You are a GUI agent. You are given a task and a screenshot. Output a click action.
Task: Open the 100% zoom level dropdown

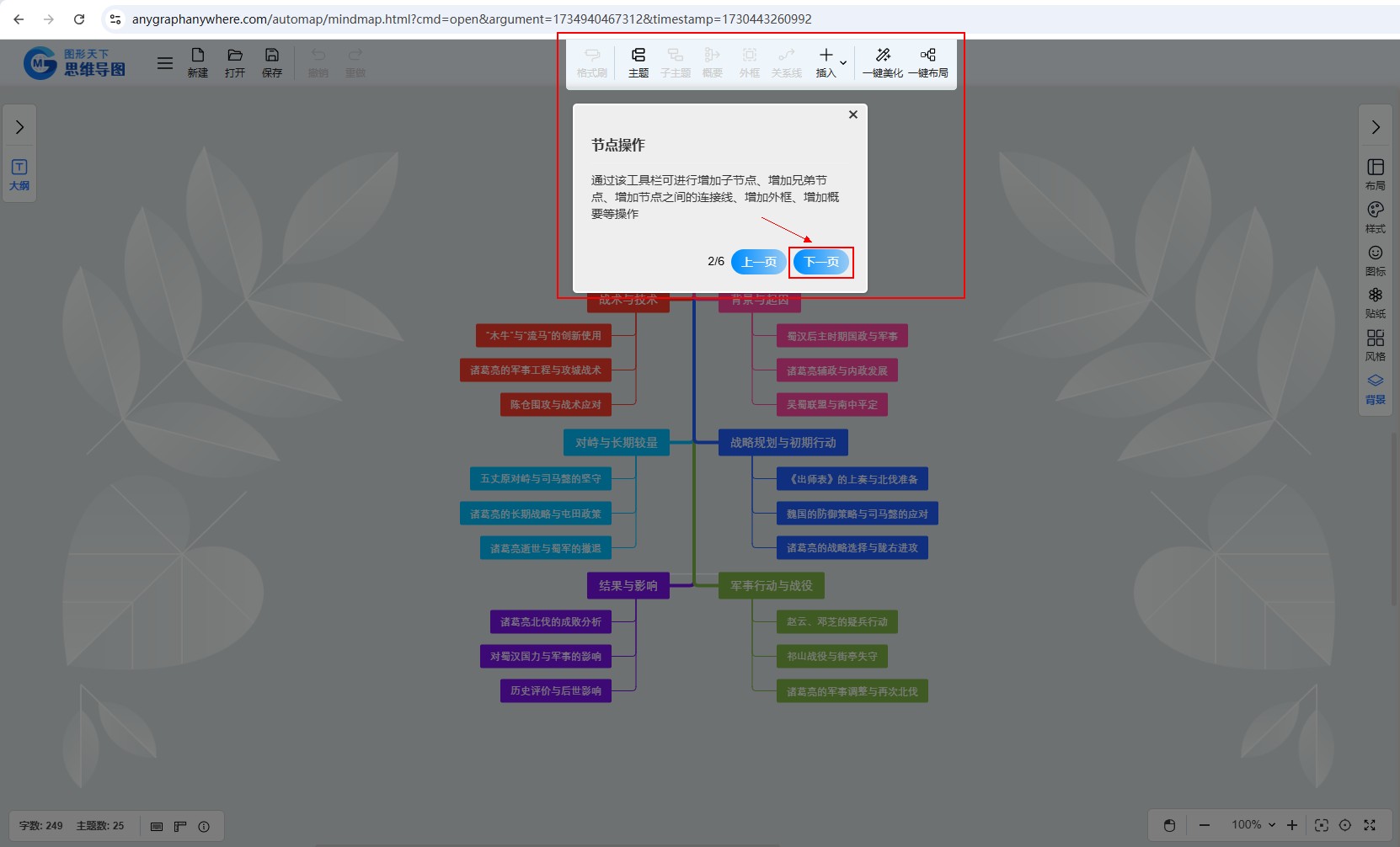tap(1253, 825)
